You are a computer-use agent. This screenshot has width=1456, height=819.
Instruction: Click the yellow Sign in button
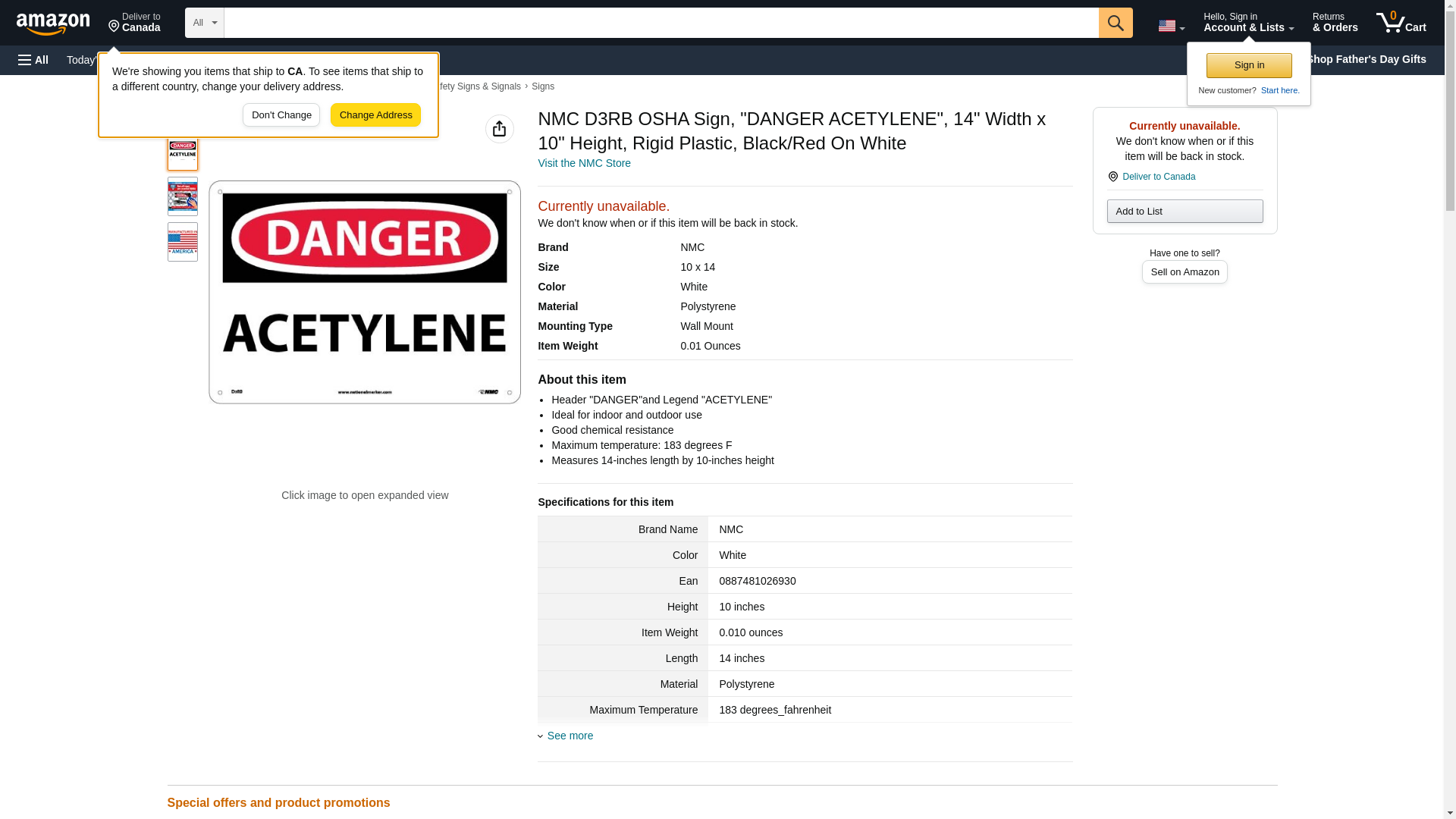pyautogui.click(x=1248, y=65)
